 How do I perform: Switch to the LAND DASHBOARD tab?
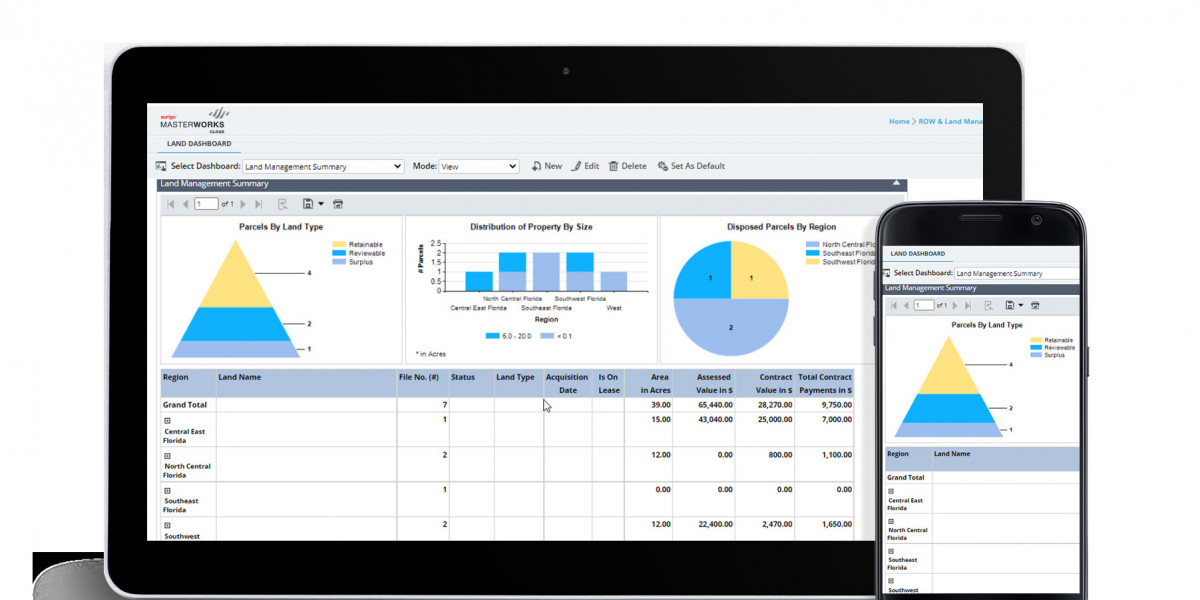[197, 143]
